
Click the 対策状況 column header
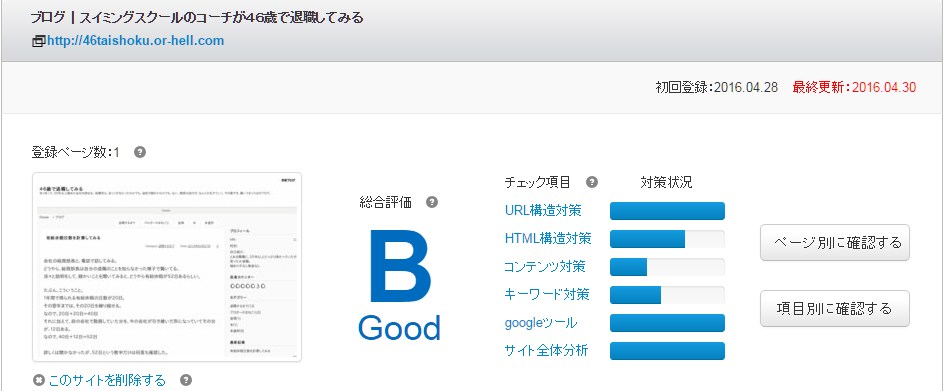[666, 183]
